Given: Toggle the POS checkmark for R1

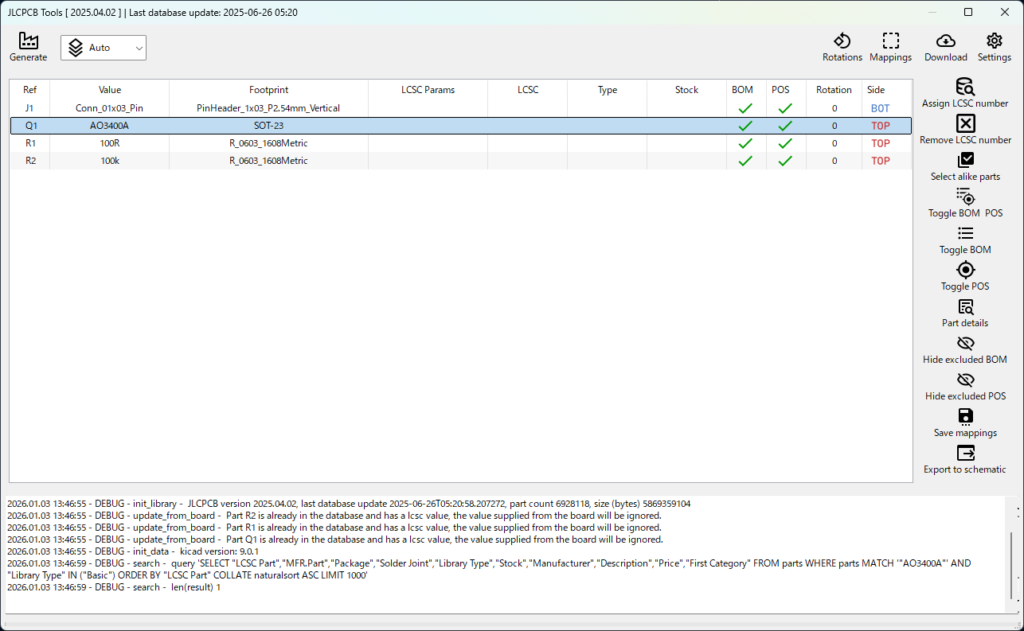Looking at the screenshot, I should coord(785,143).
